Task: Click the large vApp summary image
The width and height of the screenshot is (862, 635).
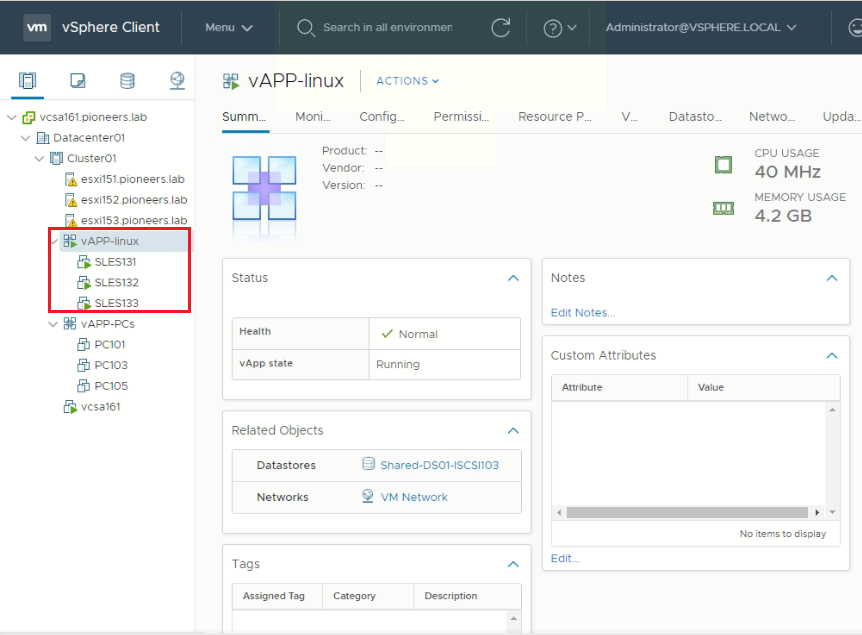Action: coord(264,189)
